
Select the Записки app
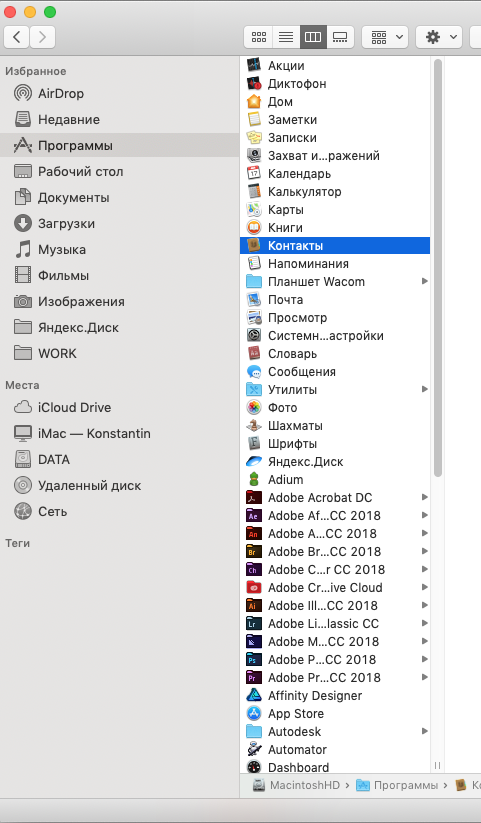tap(335, 138)
